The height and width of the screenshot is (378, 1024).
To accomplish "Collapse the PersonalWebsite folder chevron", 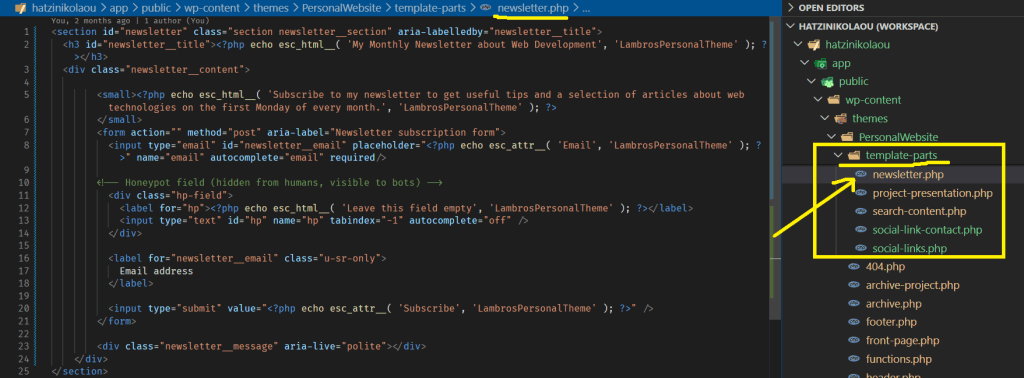I will click(831, 137).
